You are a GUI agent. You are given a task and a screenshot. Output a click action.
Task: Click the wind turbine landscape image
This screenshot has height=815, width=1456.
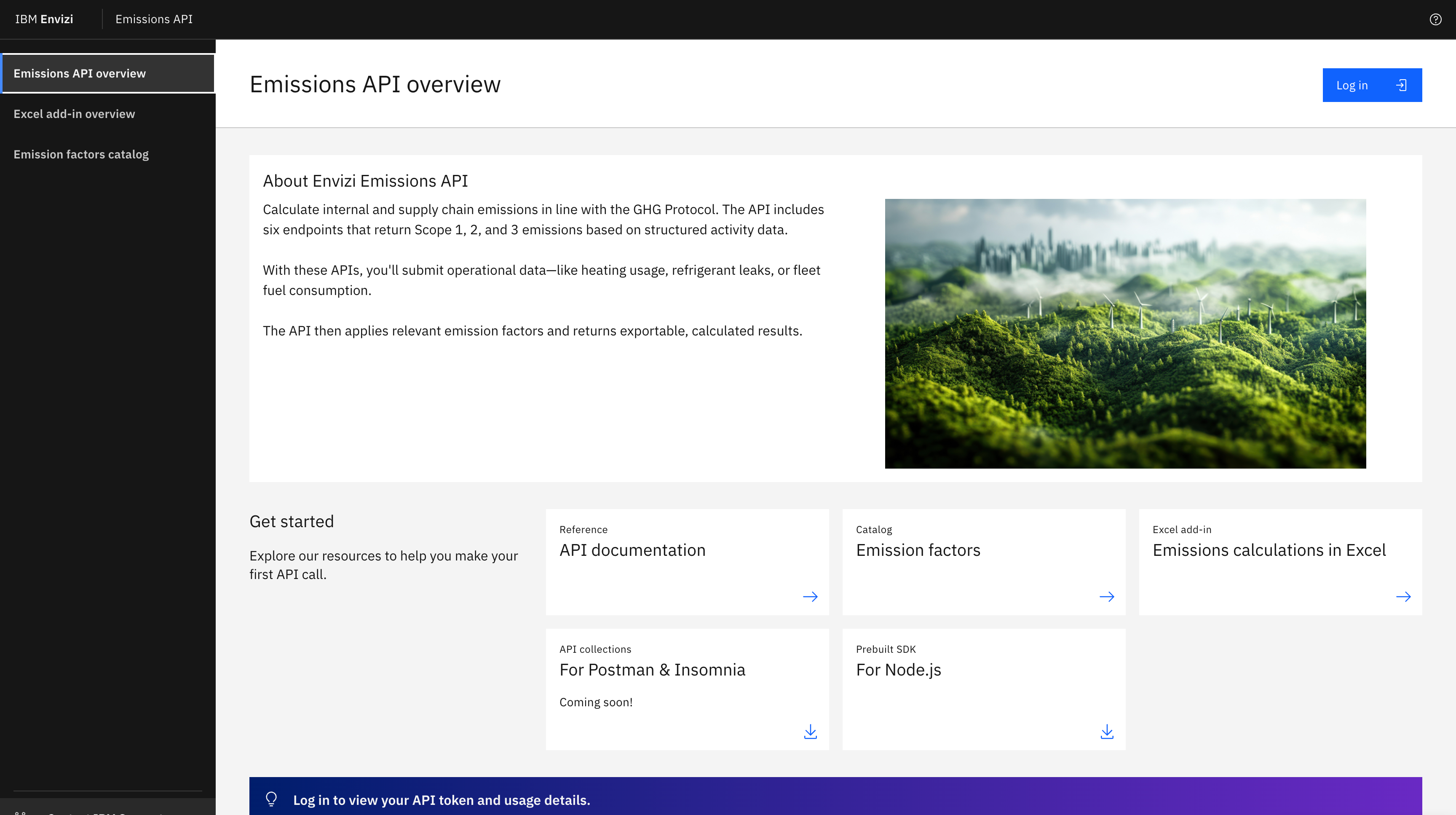pyautogui.click(x=1125, y=333)
